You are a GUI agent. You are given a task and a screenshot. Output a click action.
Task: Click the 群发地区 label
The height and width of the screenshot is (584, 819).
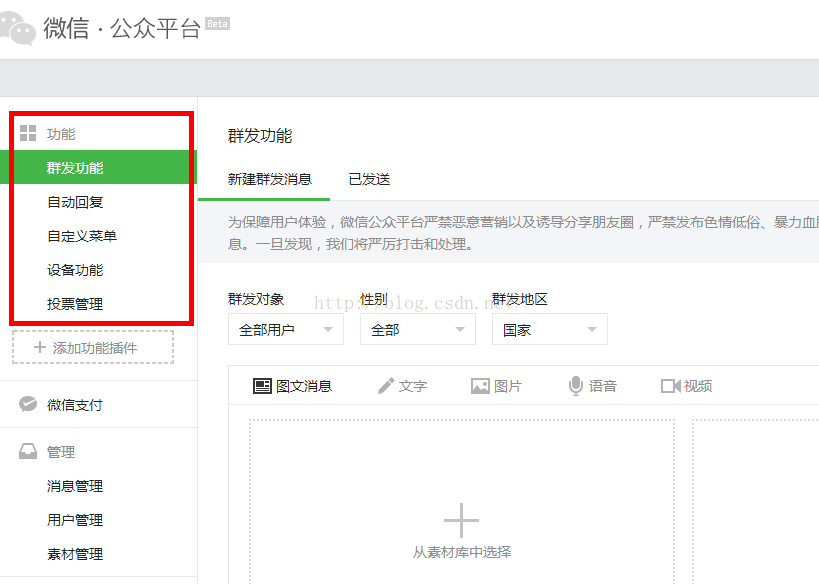pyautogui.click(x=520, y=299)
